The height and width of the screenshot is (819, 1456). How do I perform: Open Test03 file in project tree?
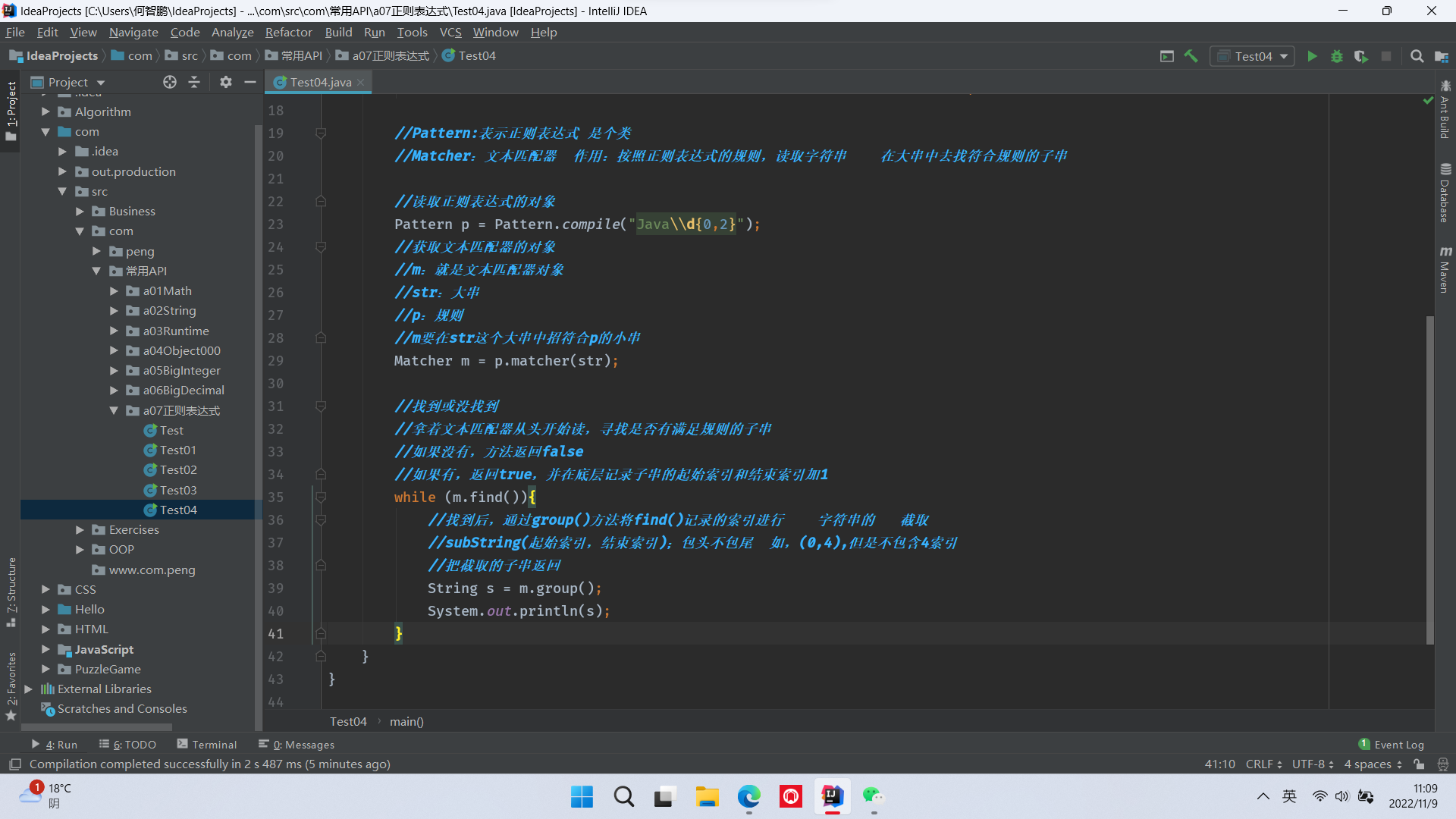point(177,490)
